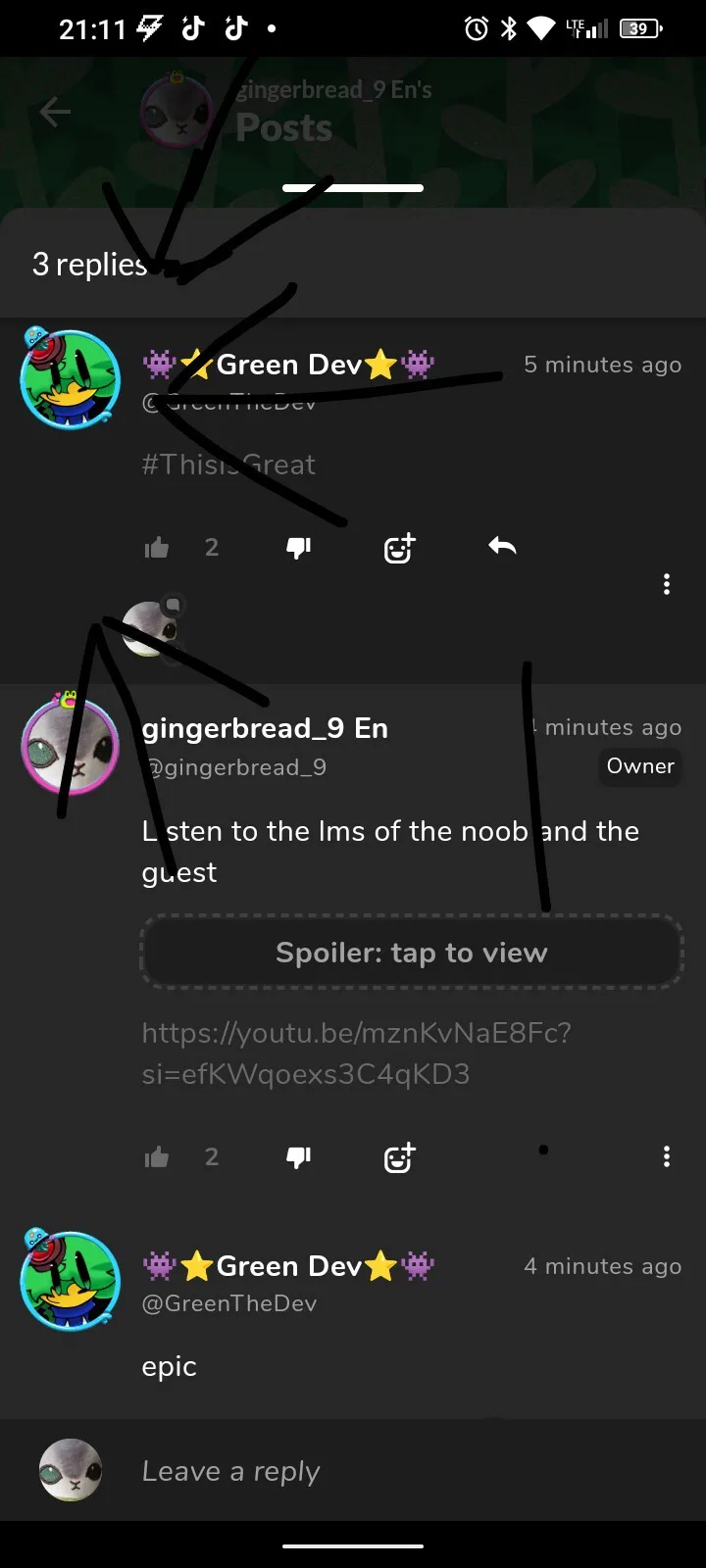Viewport: 706px width, 1568px height.
Task: Open three-dot menu on gingerbread_9's reply
Action: click(667, 1156)
